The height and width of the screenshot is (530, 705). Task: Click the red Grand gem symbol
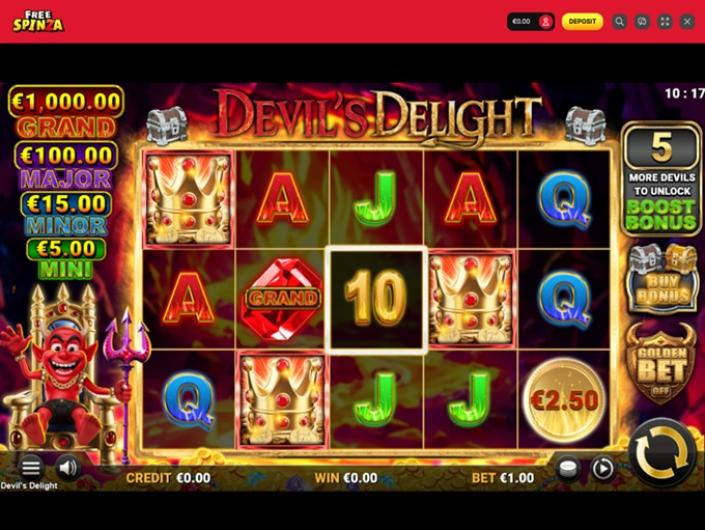[282, 298]
